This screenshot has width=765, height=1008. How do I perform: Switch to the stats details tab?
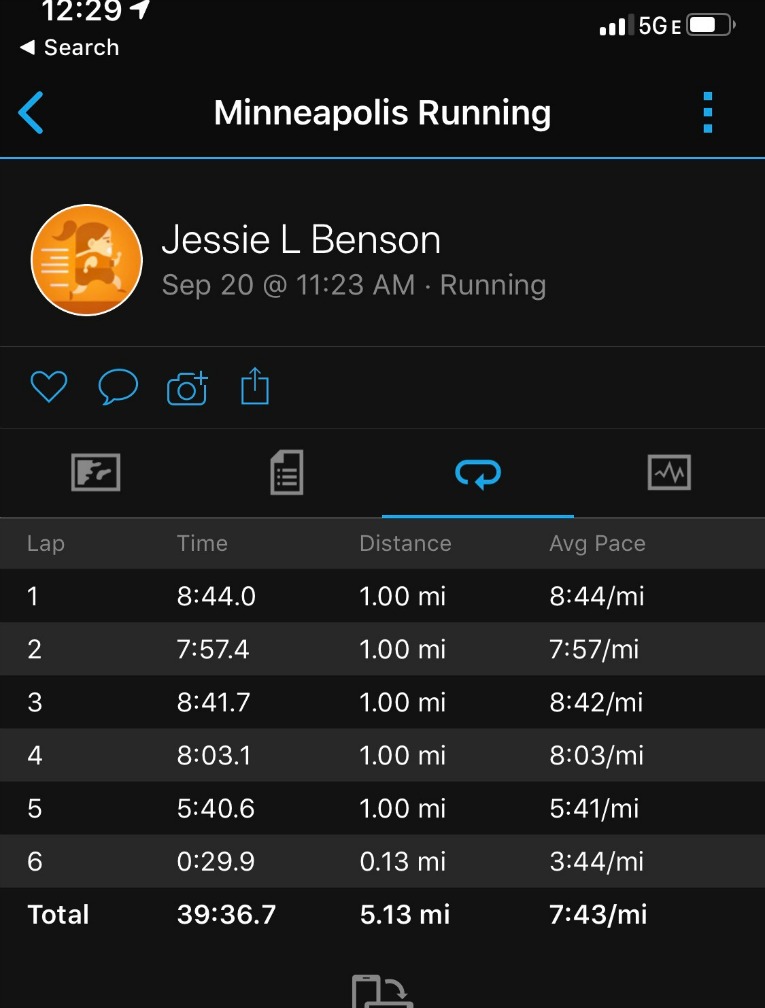coord(287,472)
